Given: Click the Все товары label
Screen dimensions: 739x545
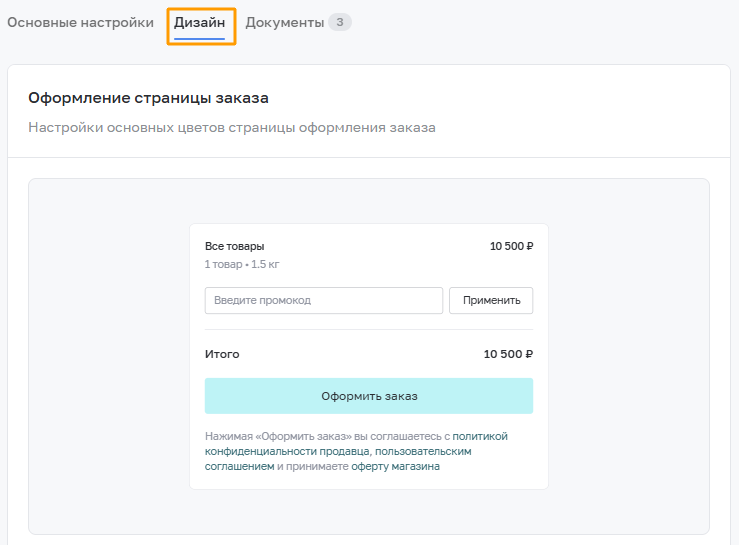Looking at the screenshot, I should (x=234, y=246).
